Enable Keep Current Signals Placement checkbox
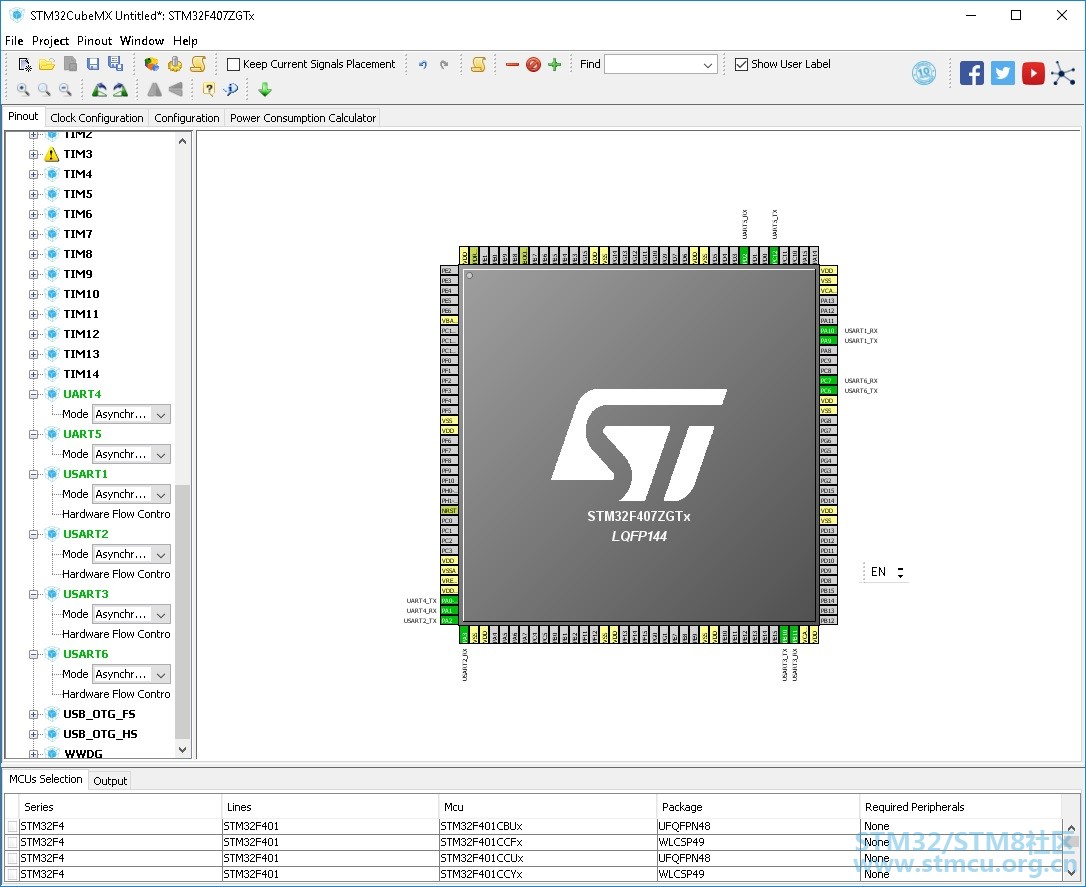Viewport: 1086px width, 887px height. click(233, 64)
